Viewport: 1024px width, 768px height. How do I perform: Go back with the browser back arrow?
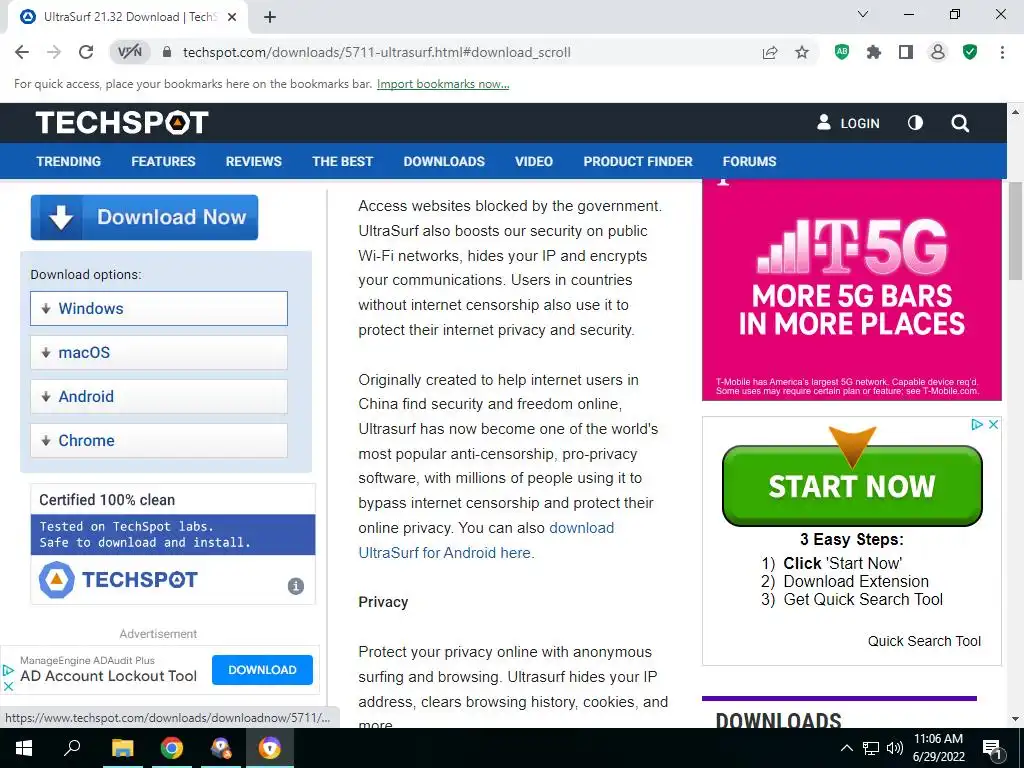[x=22, y=52]
